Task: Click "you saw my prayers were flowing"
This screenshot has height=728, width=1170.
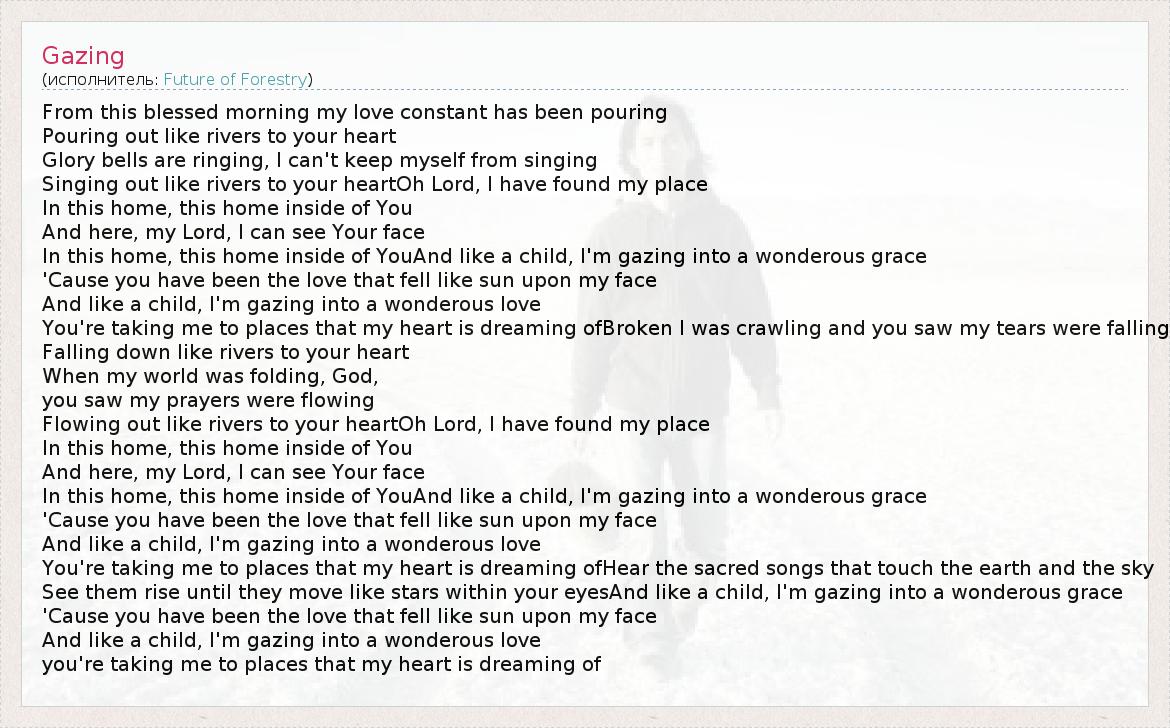Action: (x=208, y=400)
